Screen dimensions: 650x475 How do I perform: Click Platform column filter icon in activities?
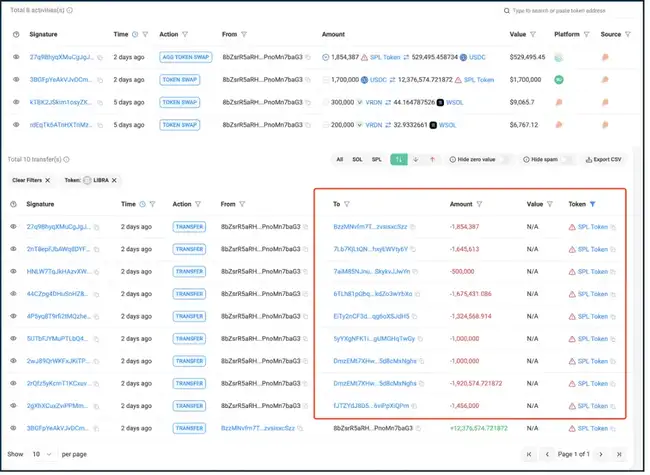[587, 34]
